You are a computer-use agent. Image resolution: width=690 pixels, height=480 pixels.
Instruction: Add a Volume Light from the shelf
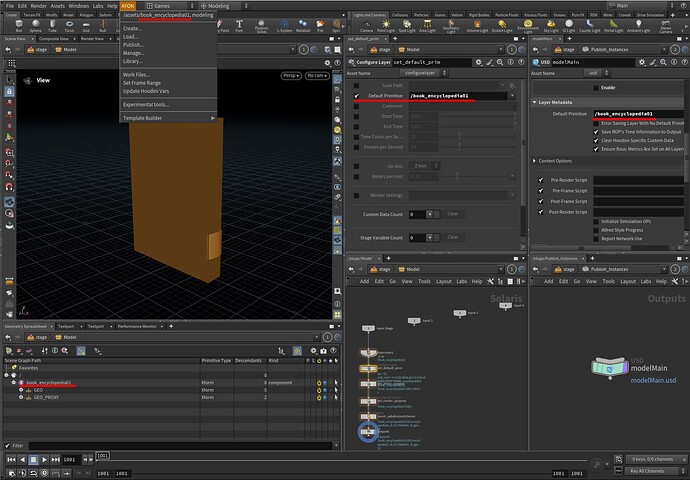tap(477, 26)
